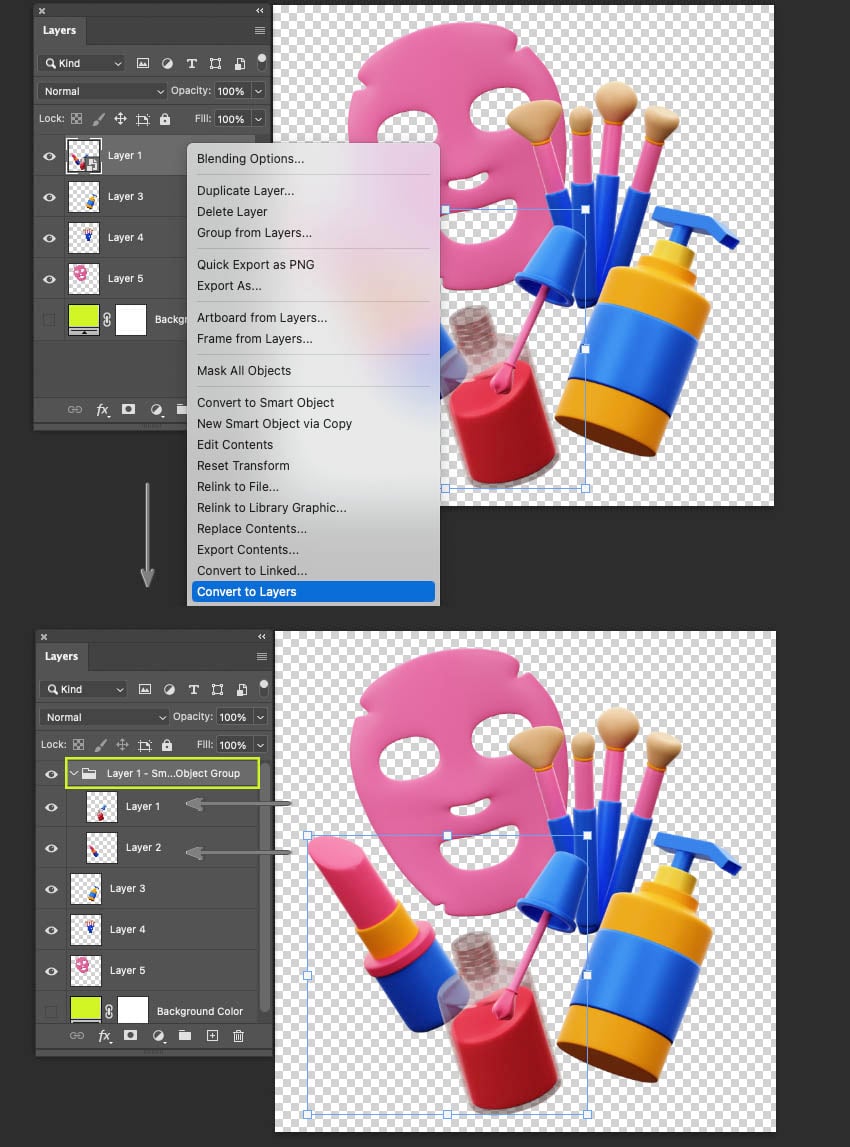850x1147 pixels.
Task: Show the Background Color layer
Action: click(49, 1011)
